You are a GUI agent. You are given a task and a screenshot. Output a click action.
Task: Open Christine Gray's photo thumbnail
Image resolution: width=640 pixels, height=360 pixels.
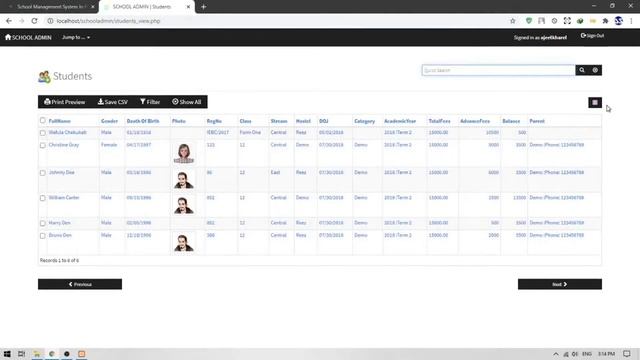[x=184, y=153]
